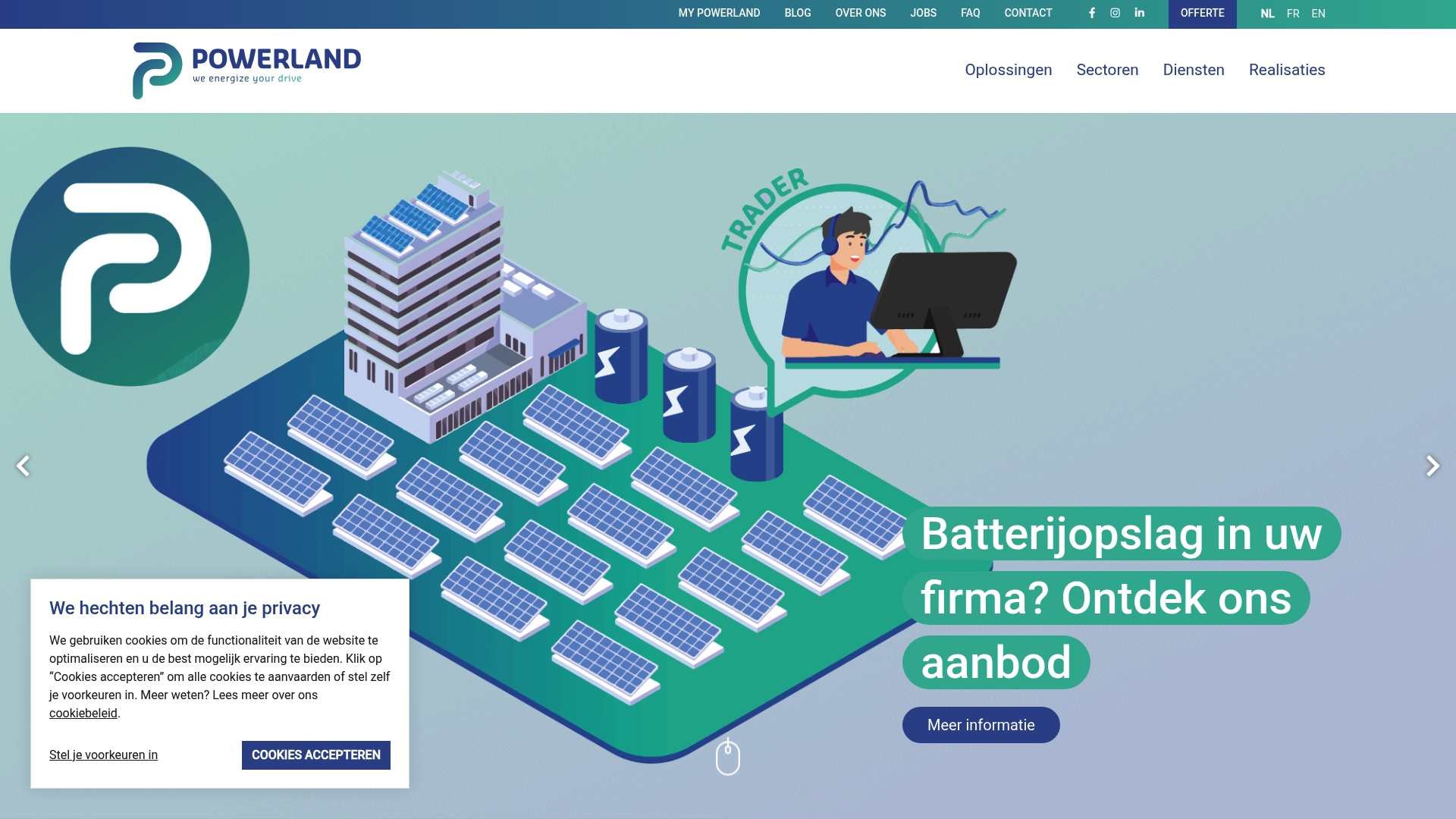
Task: Open the cookiebeleid link
Action: [83, 714]
